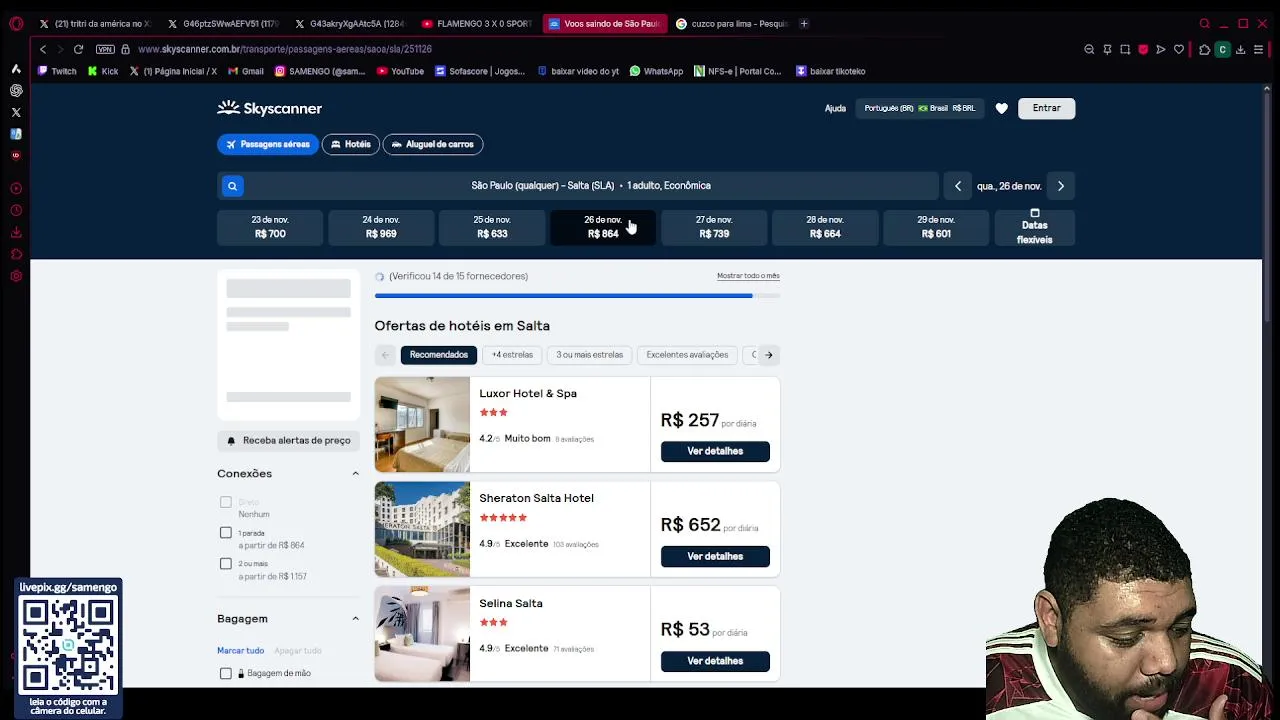
Task: Go to previous day arrow
Action: [x=958, y=186]
